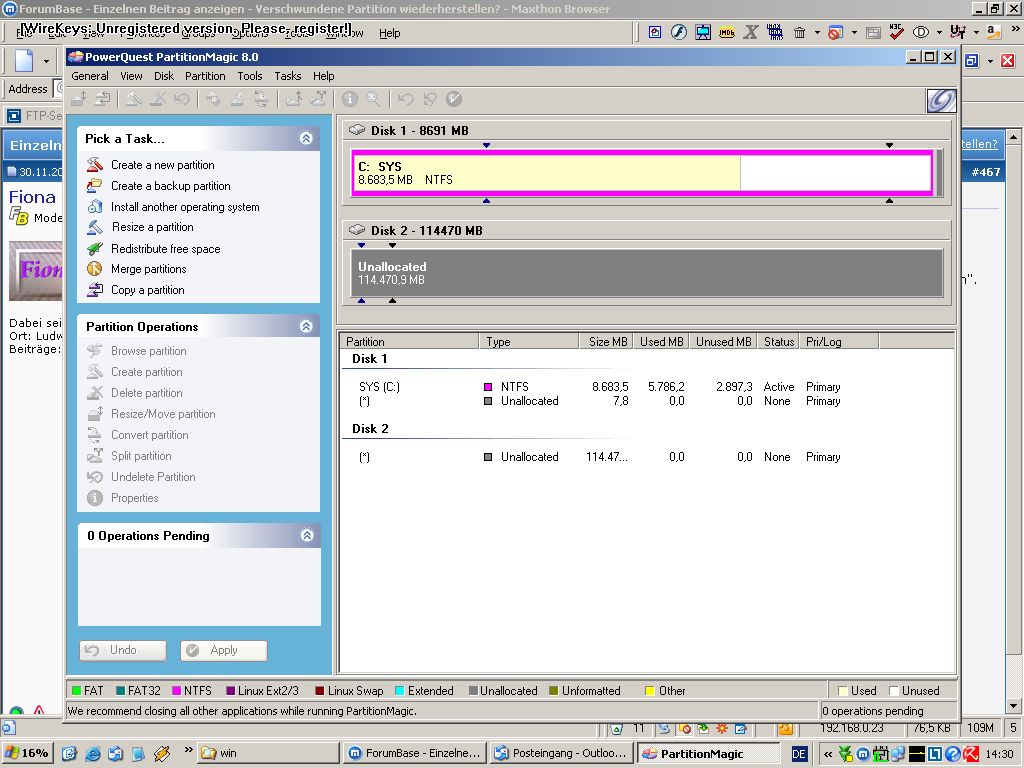
Task: Open the Tasks menu
Action: point(287,76)
